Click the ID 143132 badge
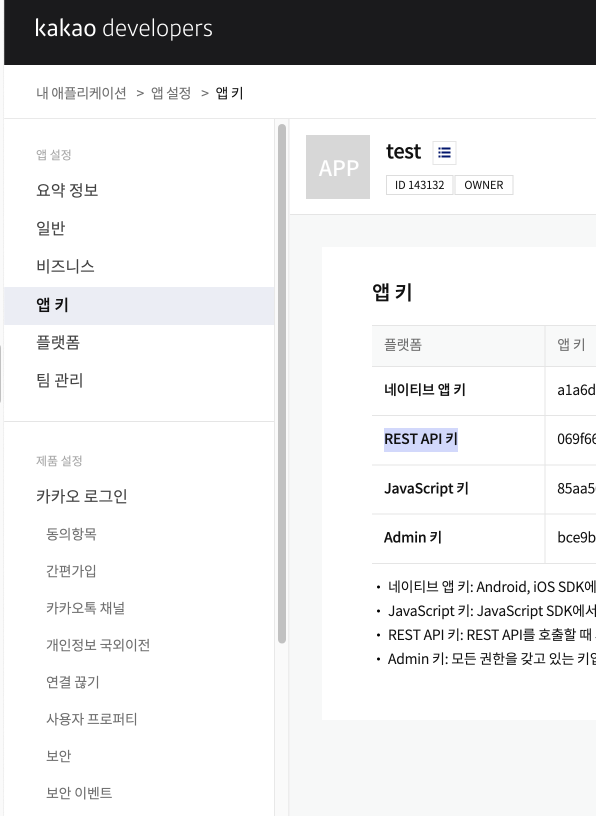This screenshot has width=596, height=816. pyautogui.click(x=420, y=185)
